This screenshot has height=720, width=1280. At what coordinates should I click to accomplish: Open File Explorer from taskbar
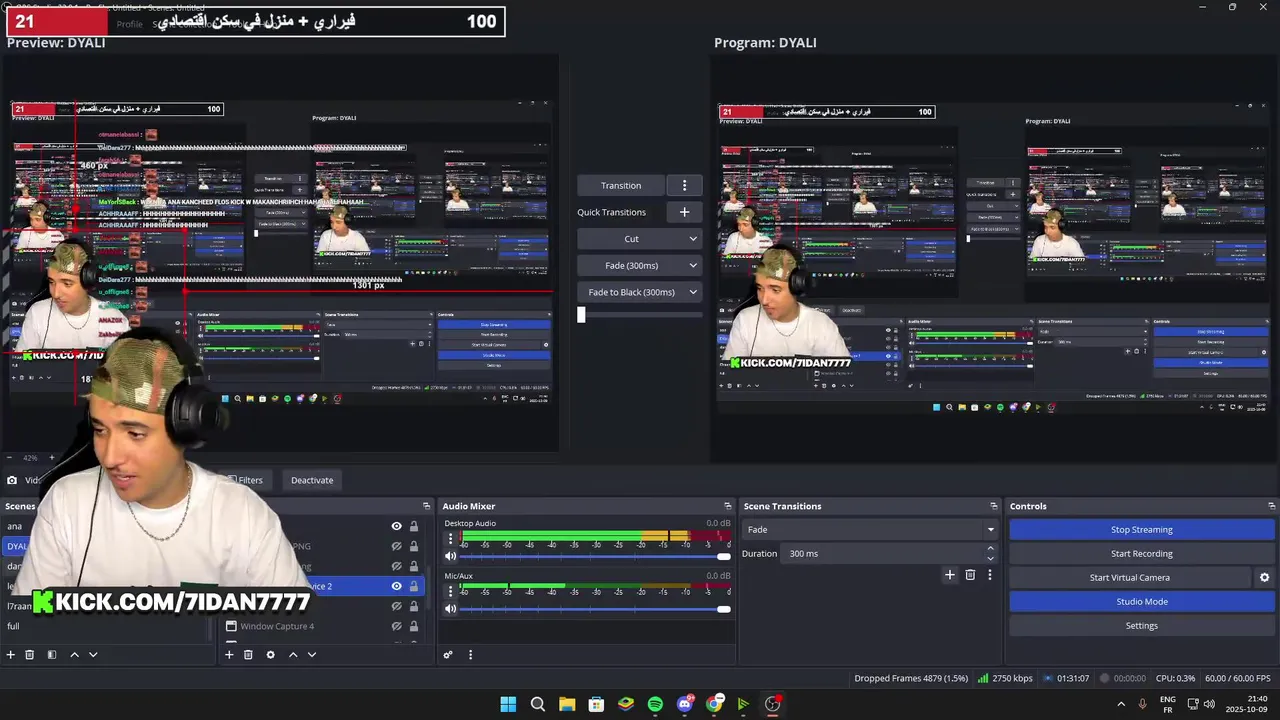[567, 704]
